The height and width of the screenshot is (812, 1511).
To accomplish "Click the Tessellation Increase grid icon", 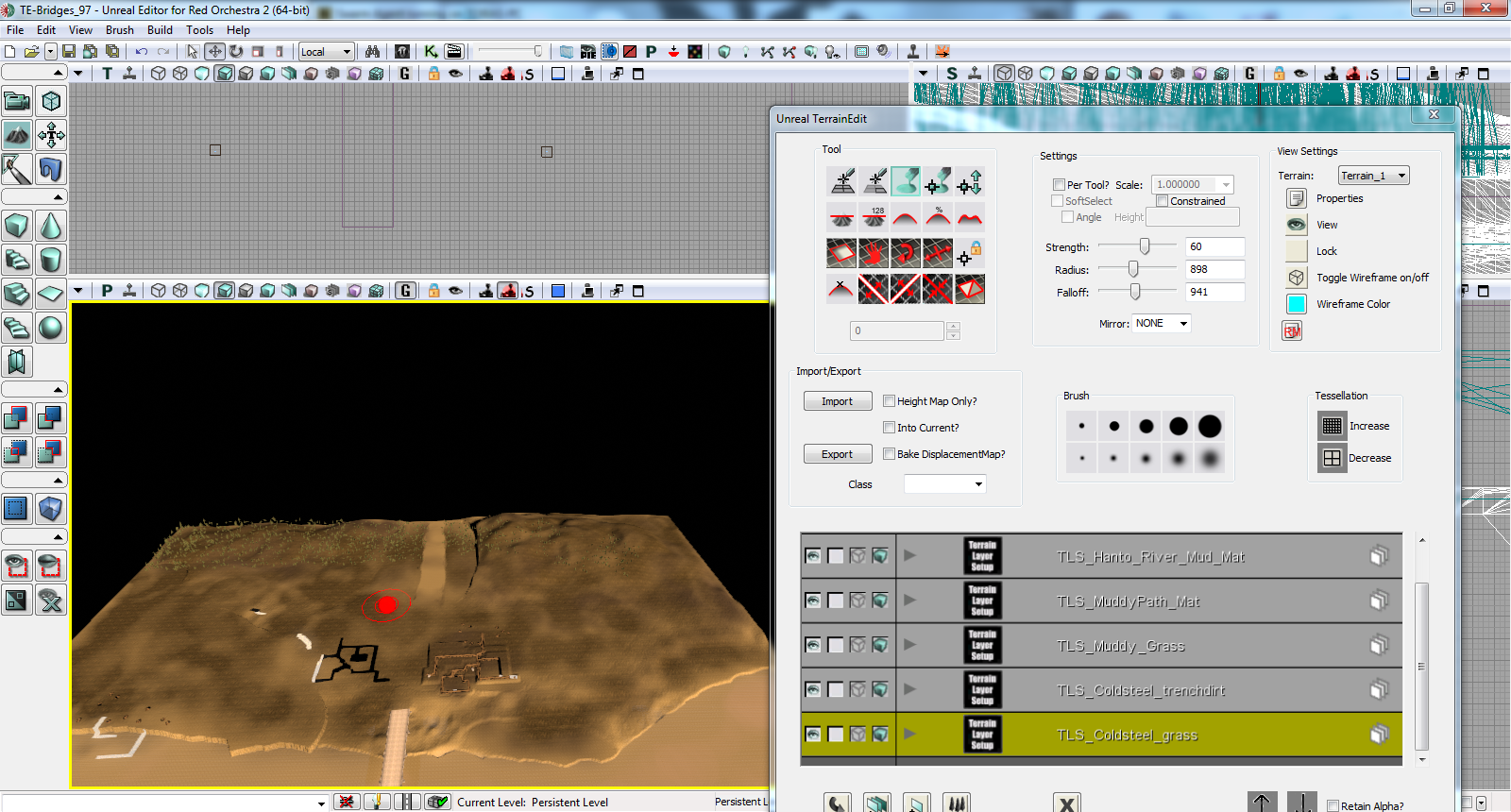I will (1332, 426).
